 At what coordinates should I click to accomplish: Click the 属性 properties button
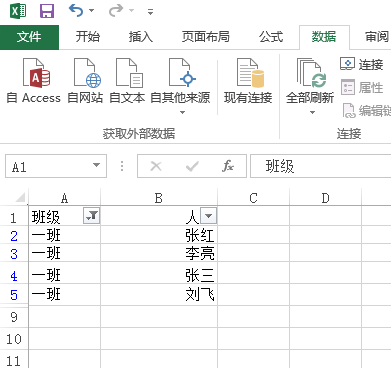[362, 88]
